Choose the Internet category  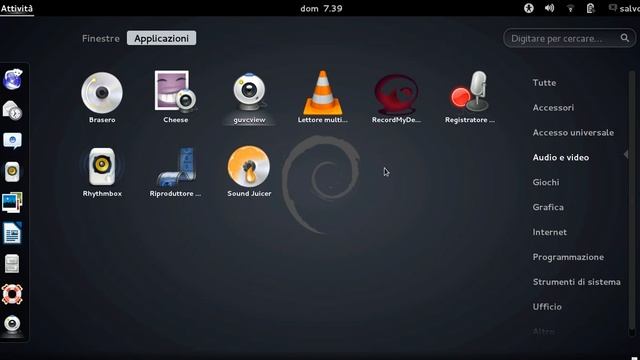pos(549,232)
